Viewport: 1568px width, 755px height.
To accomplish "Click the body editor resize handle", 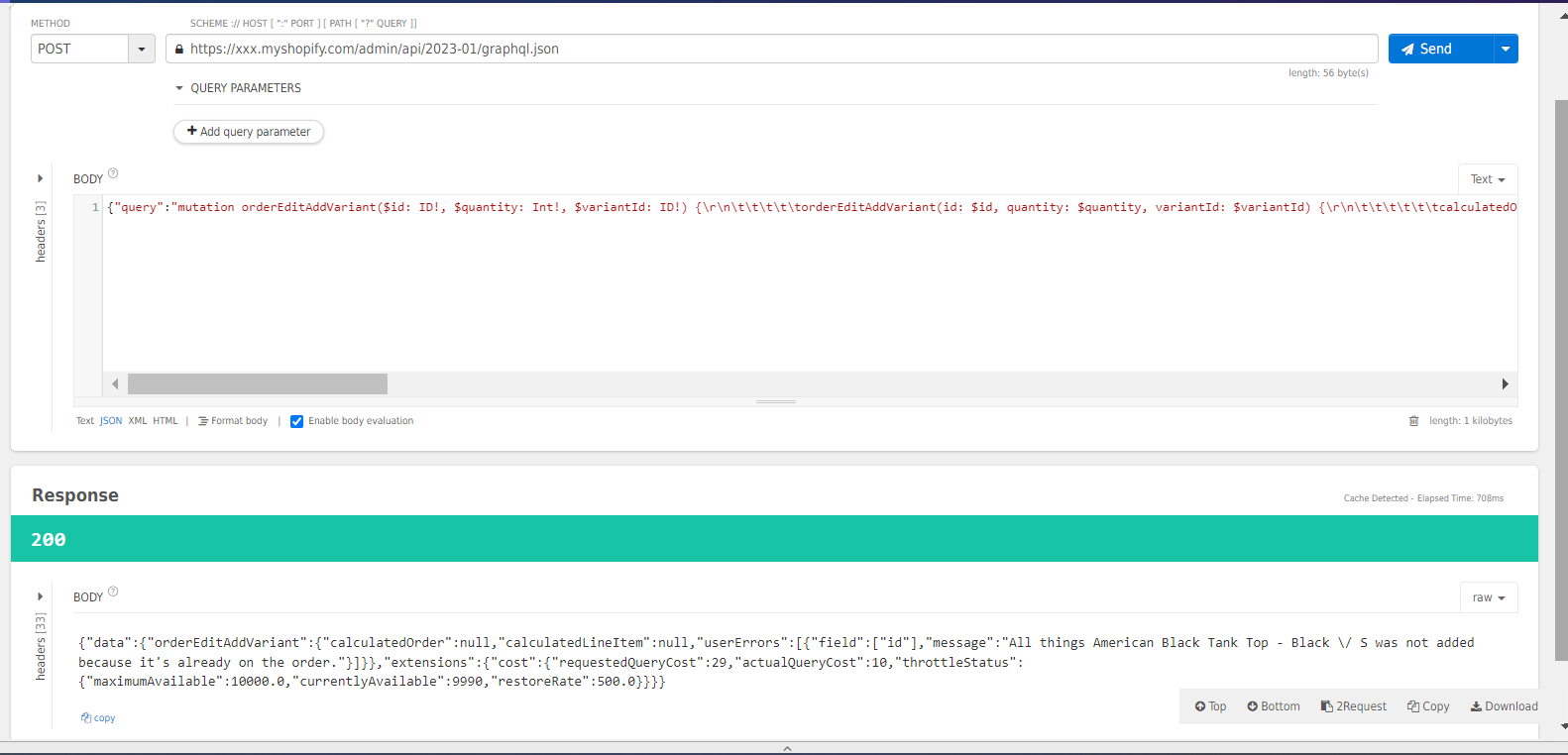I will [x=776, y=401].
